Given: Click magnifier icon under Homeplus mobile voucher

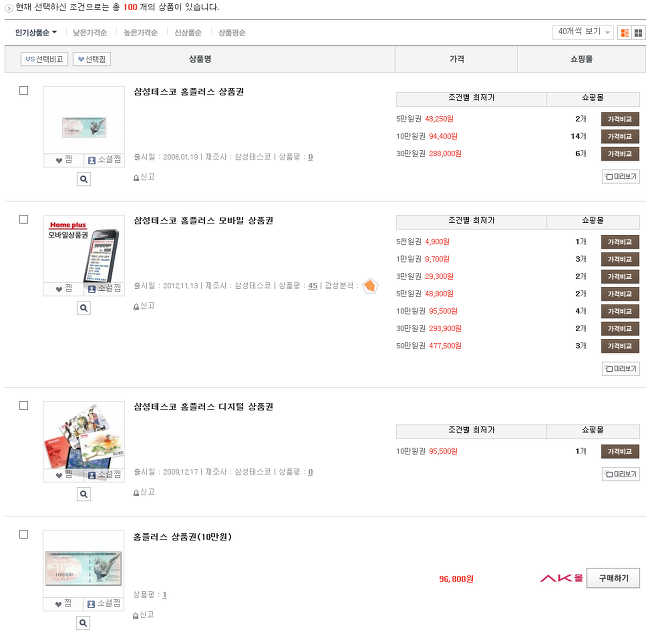Looking at the screenshot, I should coord(84,308).
